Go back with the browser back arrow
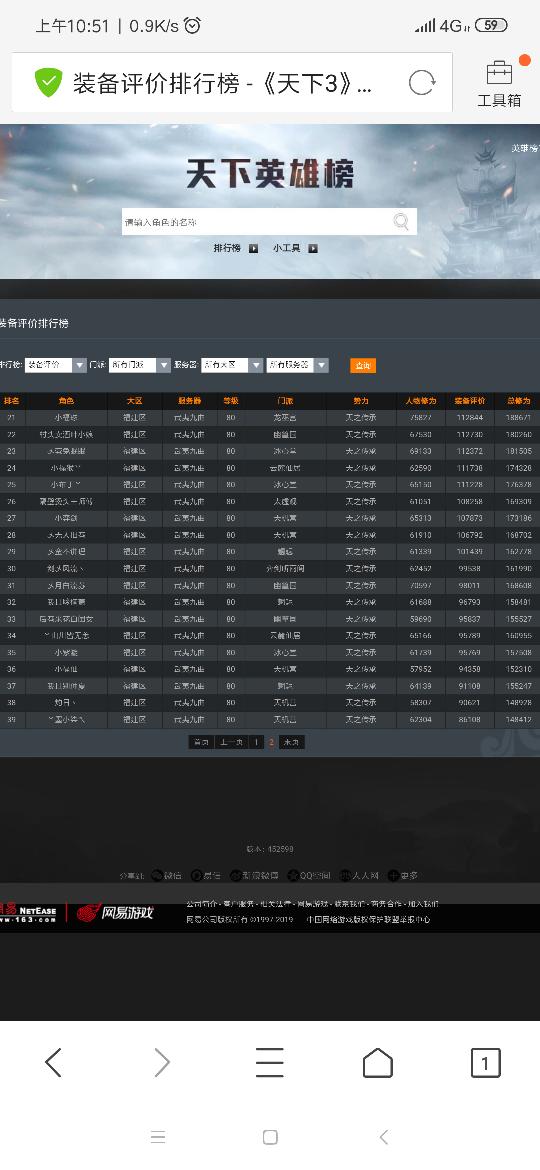Viewport: 540px width, 1170px height. [54, 1063]
